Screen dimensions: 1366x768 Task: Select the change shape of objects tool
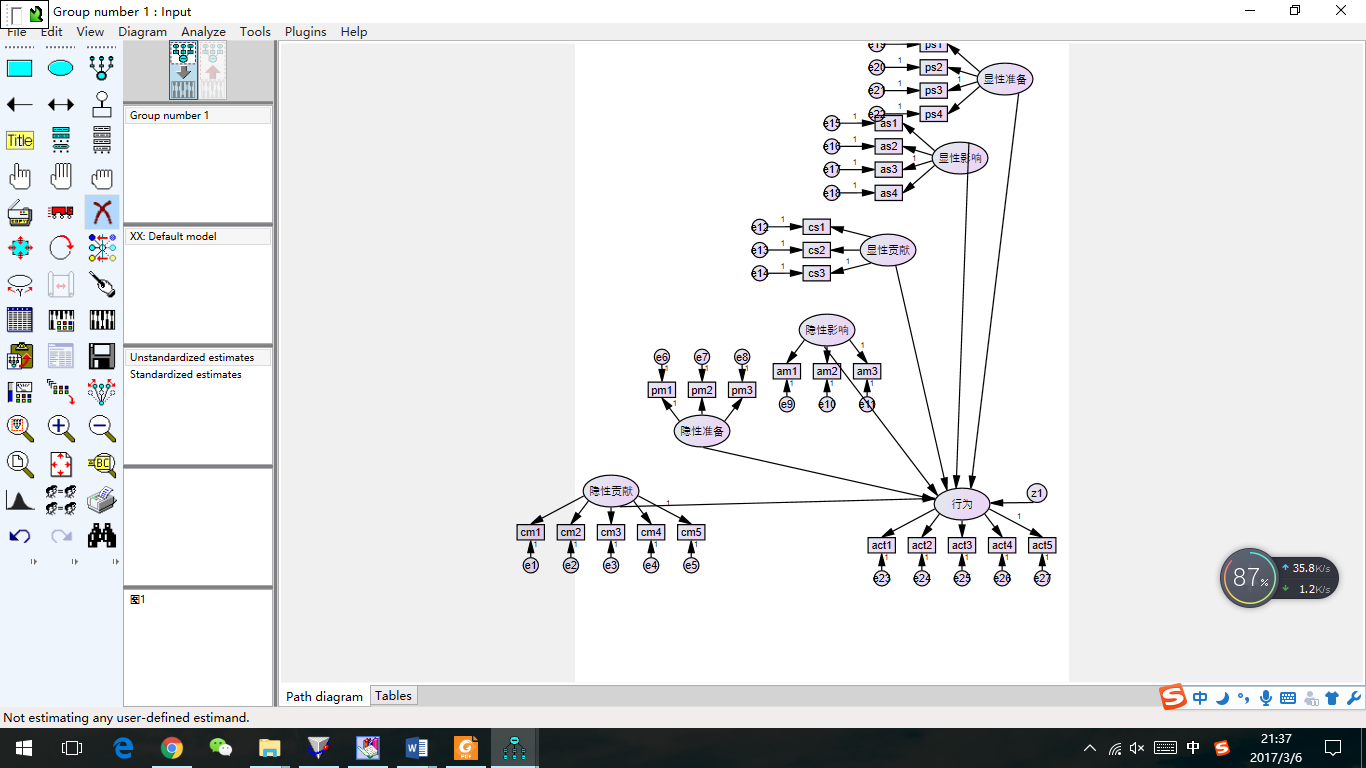pyautogui.click(x=20, y=247)
